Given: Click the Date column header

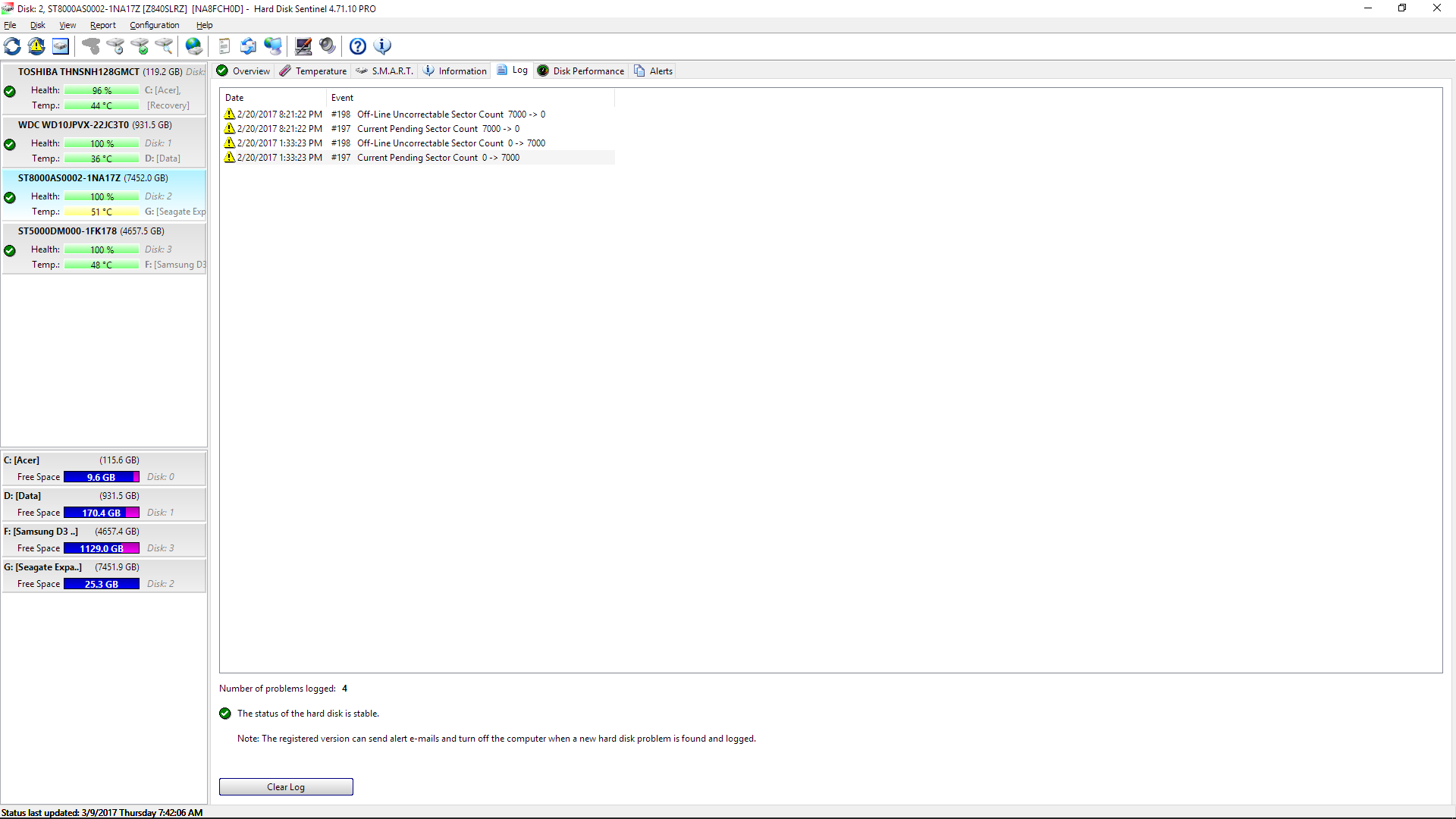Looking at the screenshot, I should (x=274, y=97).
